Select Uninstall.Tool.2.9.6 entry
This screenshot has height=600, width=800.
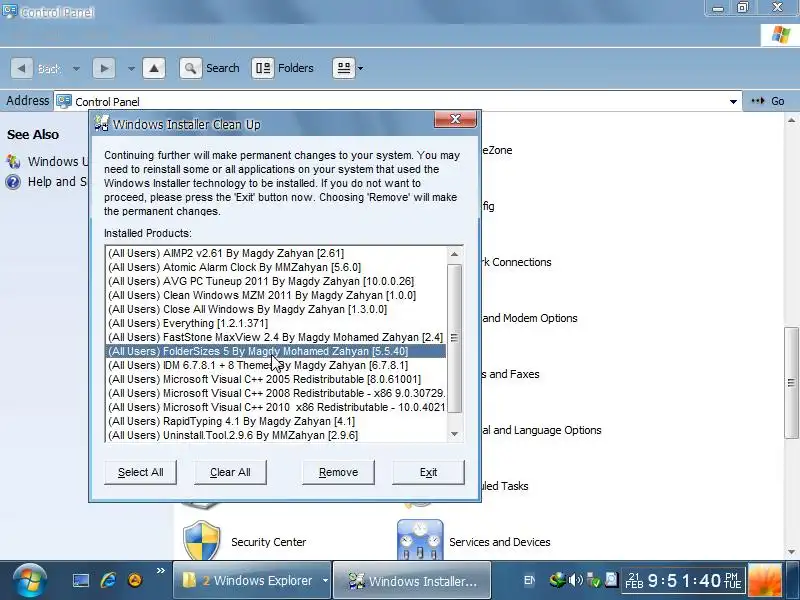point(276,436)
